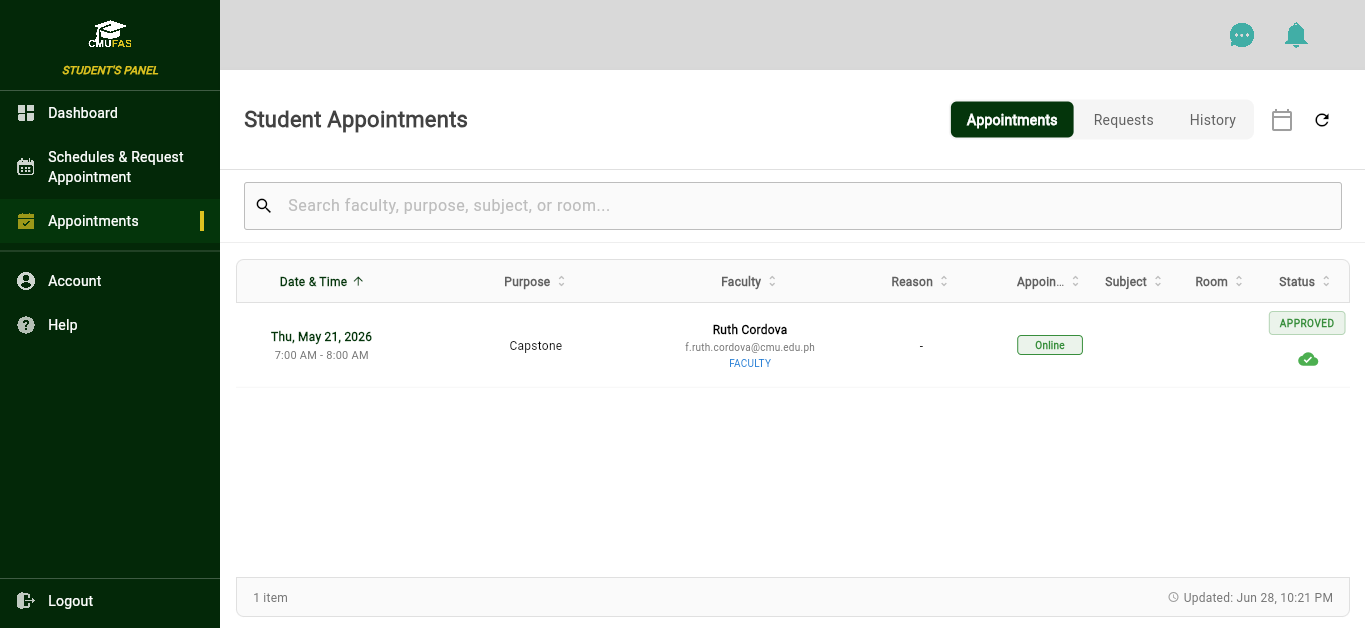Screen dimensions: 1365x628
Task: Sort the Reason column
Action: 920,282
